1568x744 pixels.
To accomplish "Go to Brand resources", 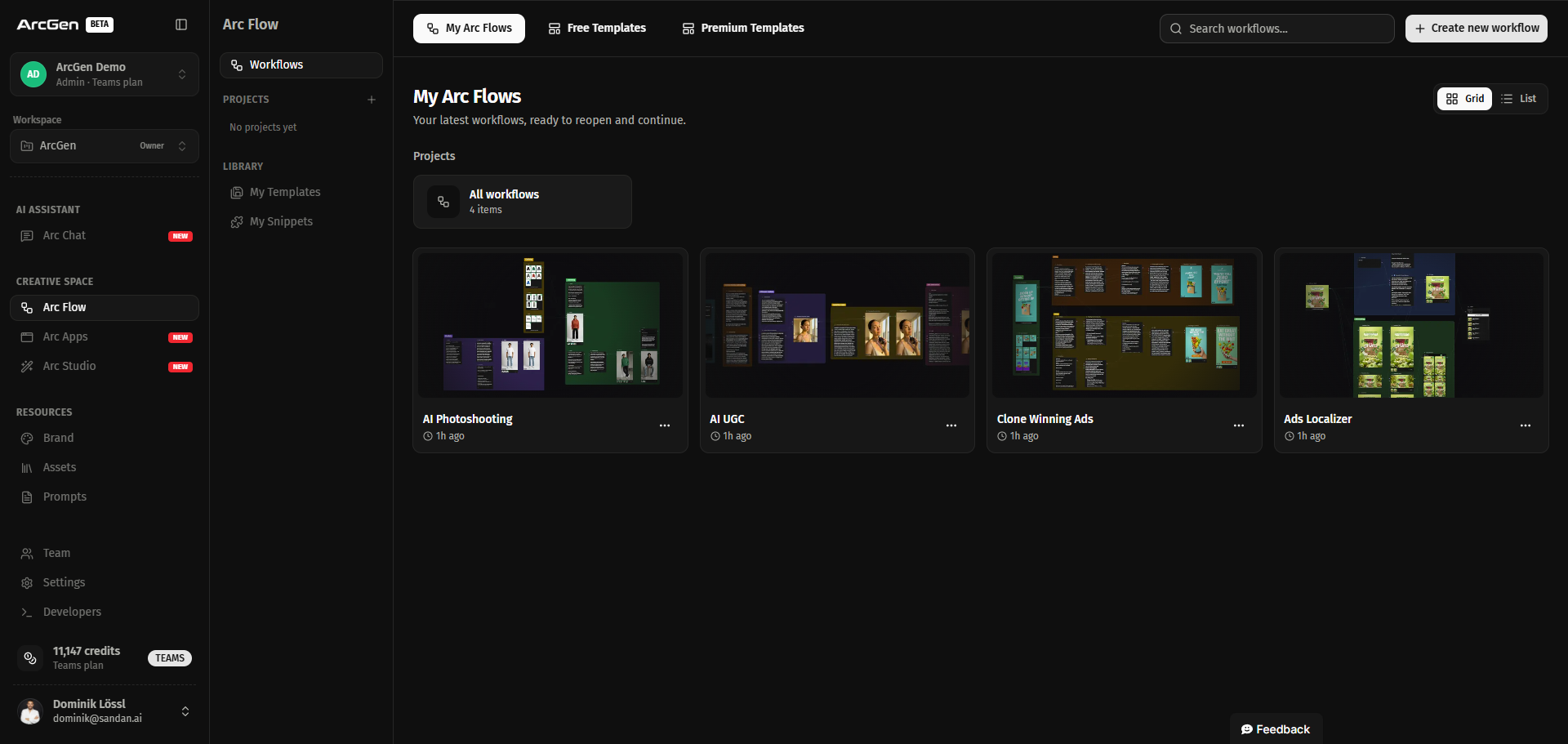I will point(105,438).
